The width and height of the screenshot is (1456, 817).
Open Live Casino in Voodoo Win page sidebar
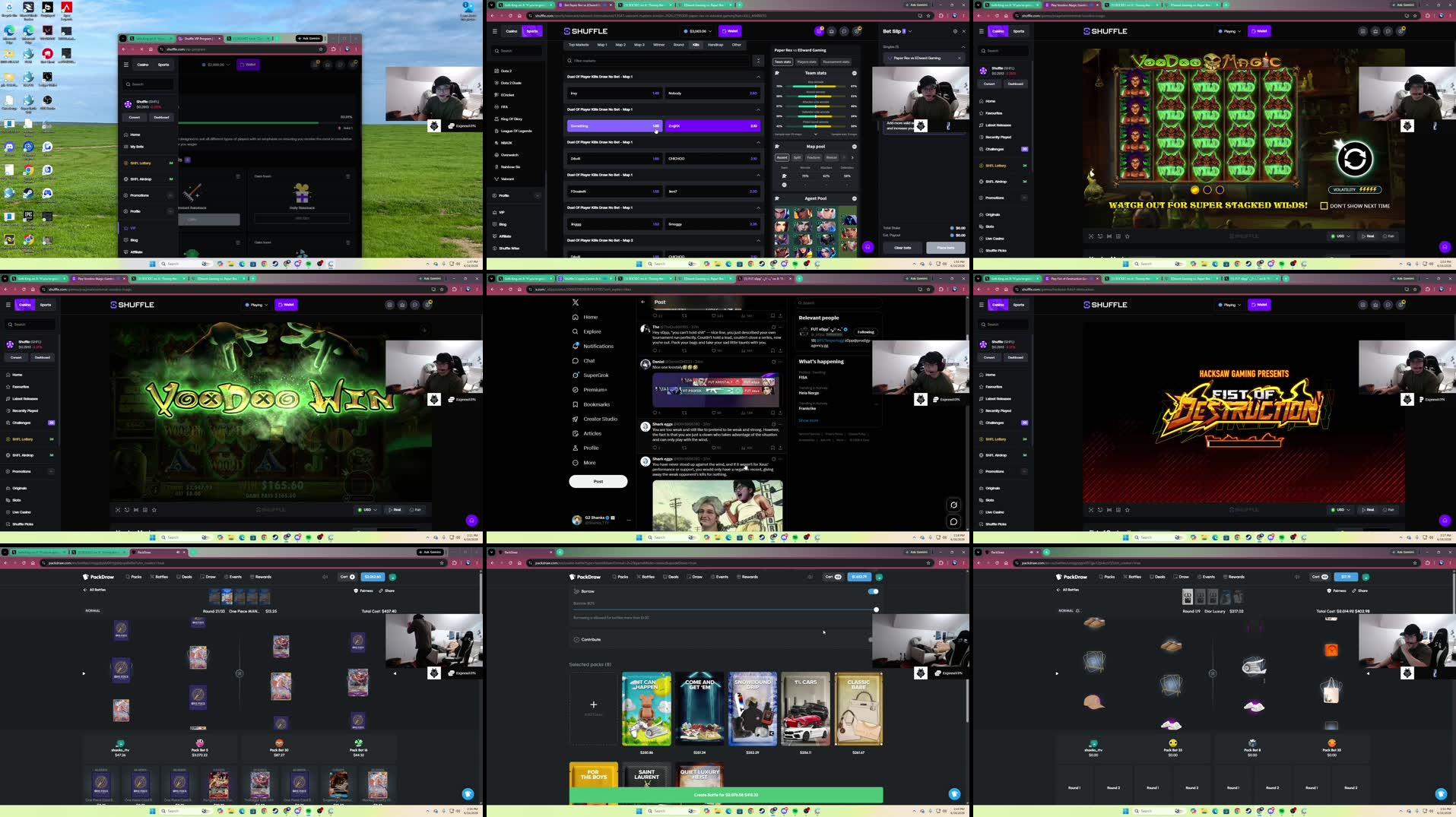tap(18, 512)
